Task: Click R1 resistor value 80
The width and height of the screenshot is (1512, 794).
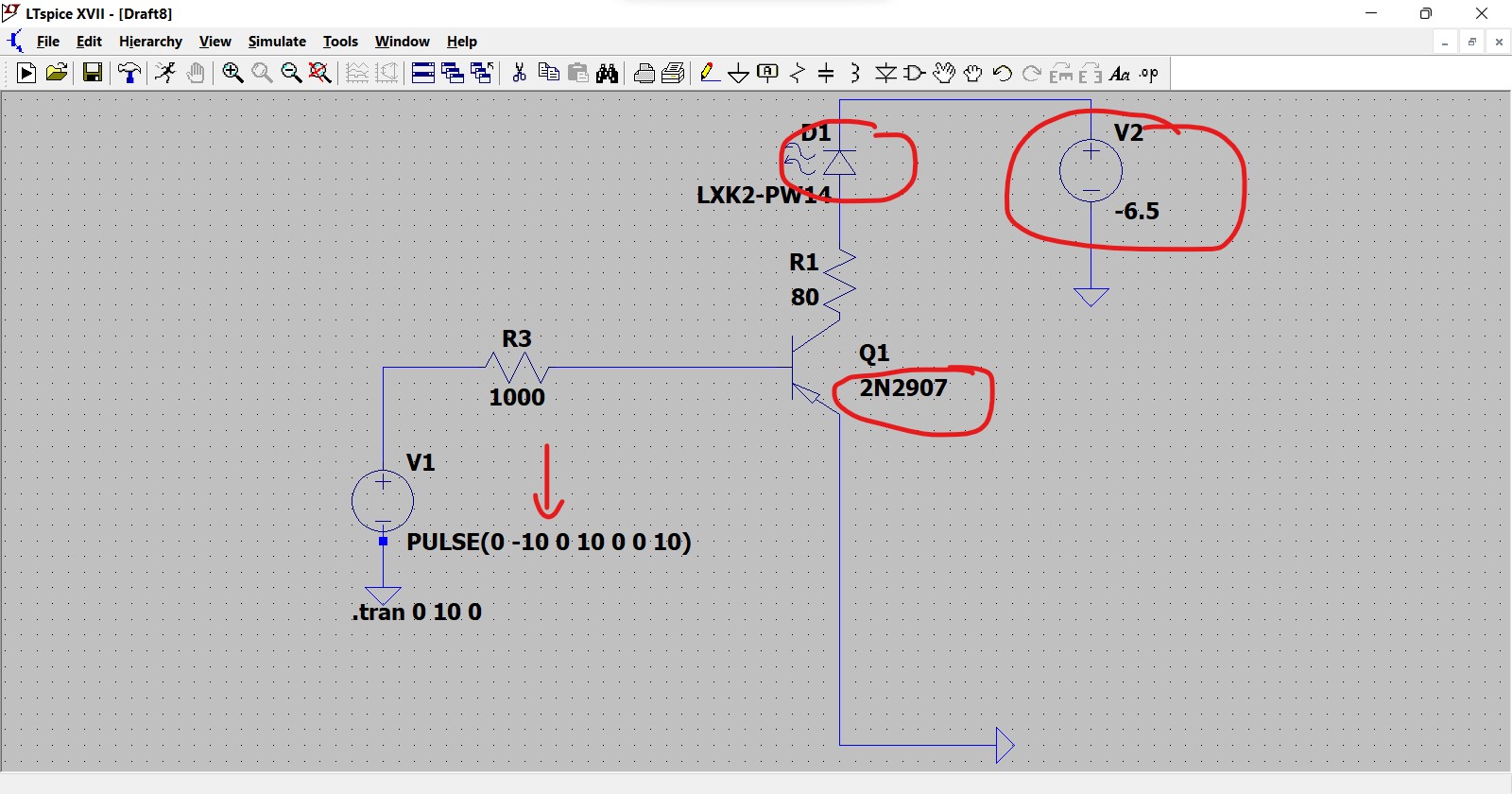Action: point(805,297)
